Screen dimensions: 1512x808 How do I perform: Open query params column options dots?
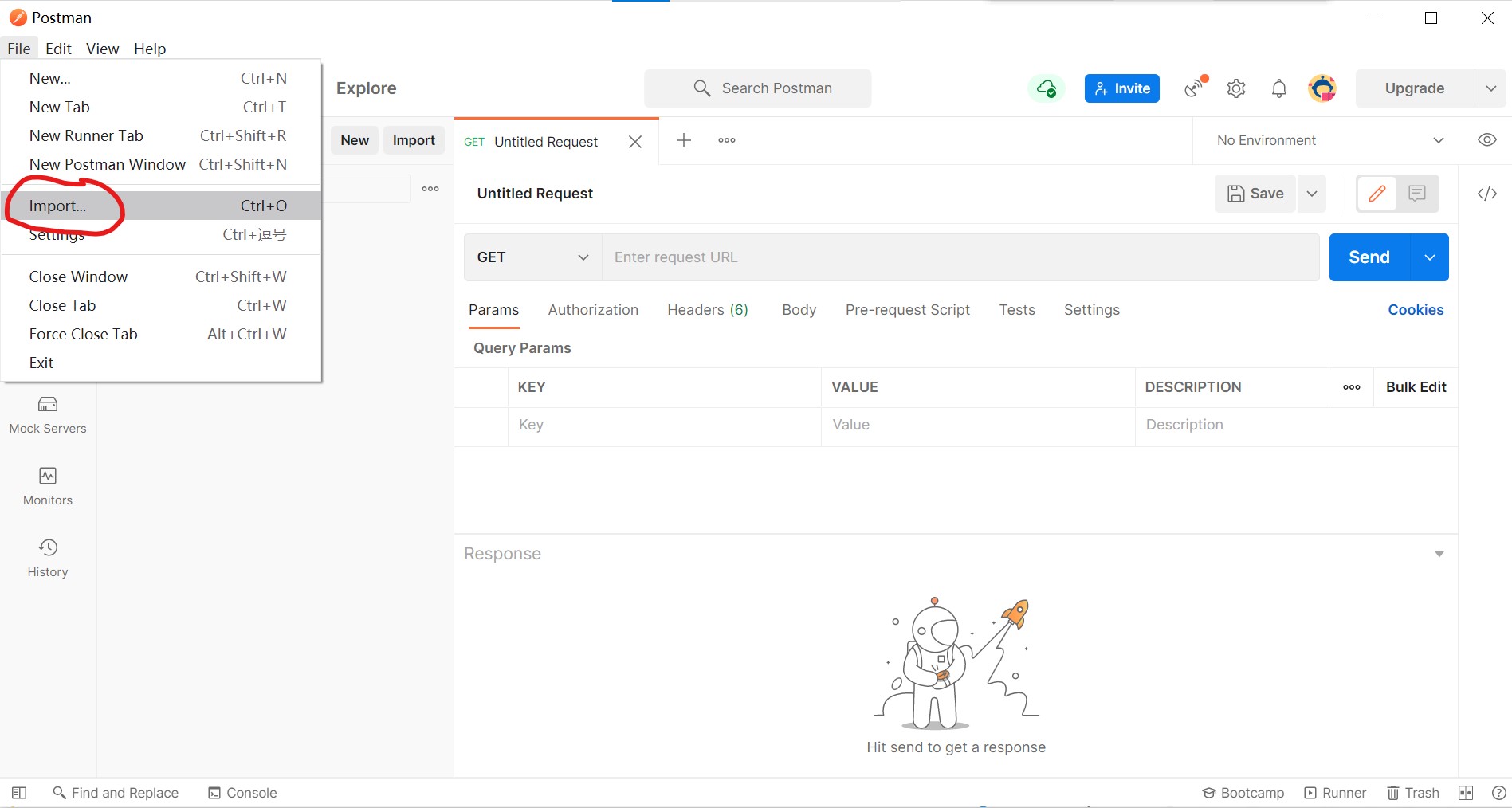[1352, 387]
